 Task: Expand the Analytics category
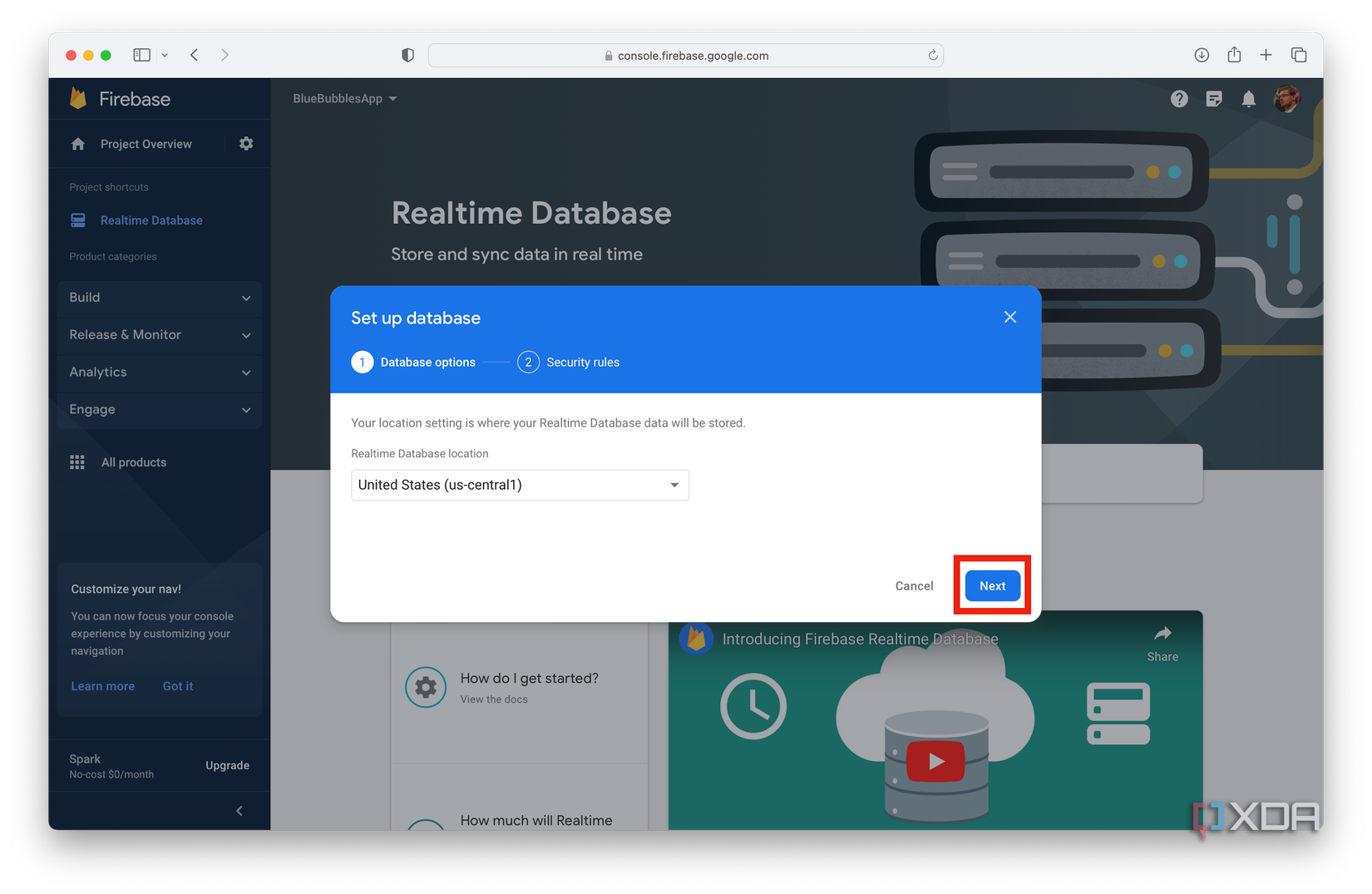160,373
